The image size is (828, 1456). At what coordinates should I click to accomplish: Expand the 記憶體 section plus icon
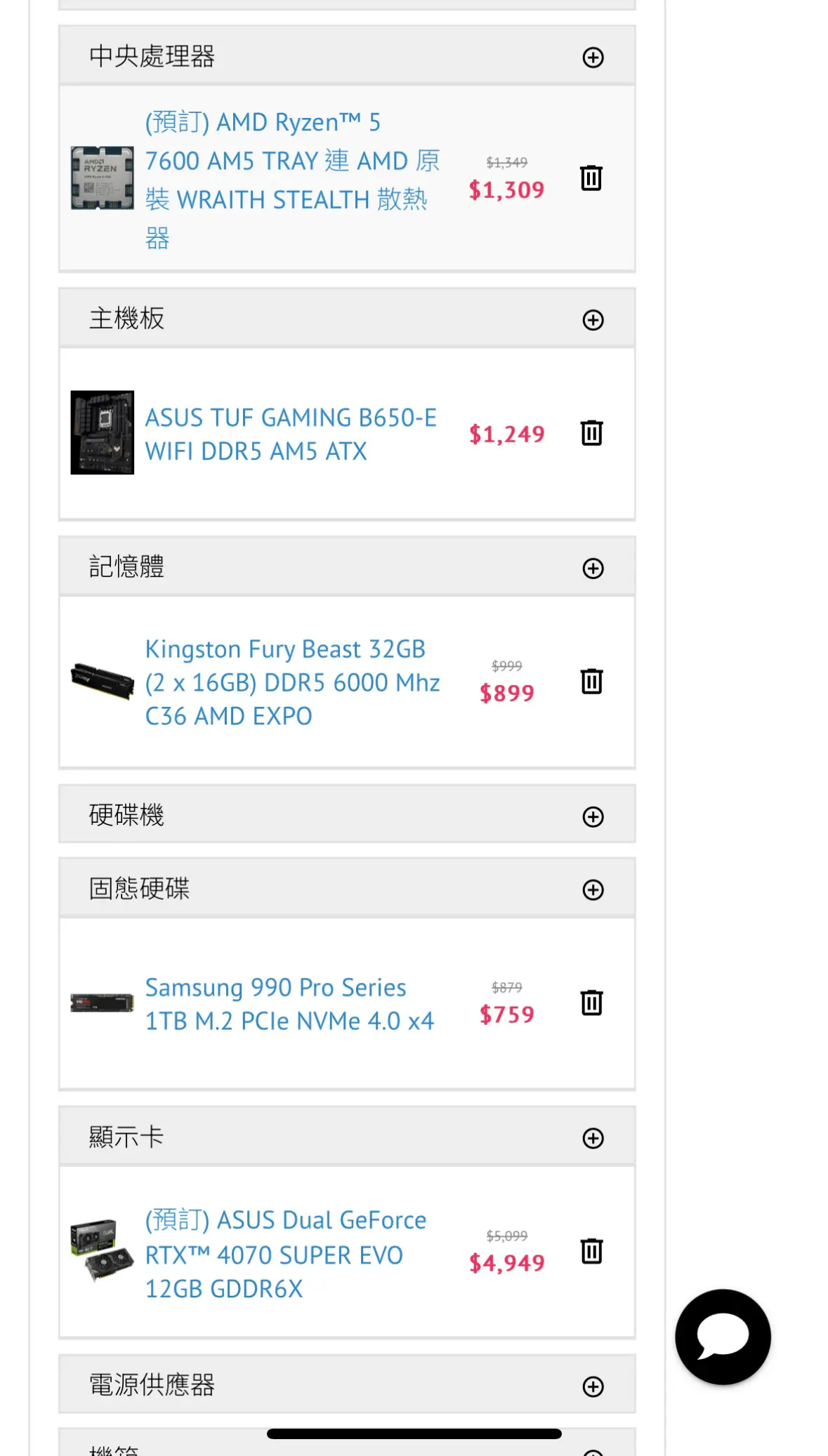click(593, 569)
